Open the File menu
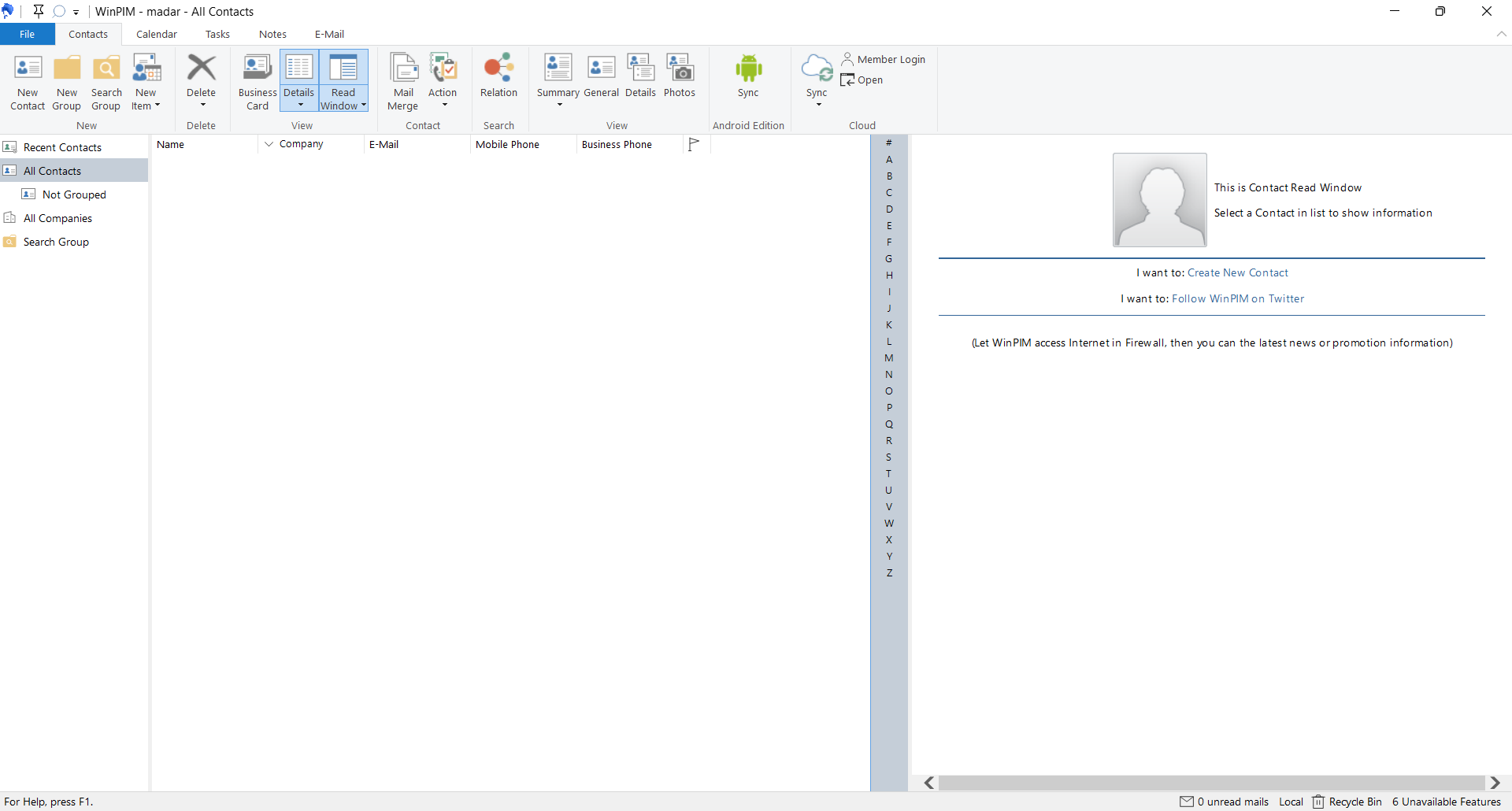 tap(28, 34)
